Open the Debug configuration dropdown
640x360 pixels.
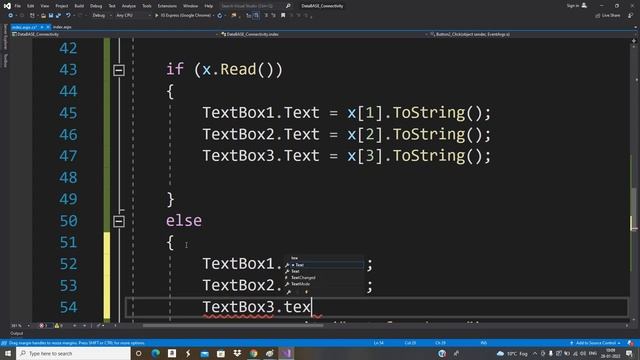pos(101,16)
